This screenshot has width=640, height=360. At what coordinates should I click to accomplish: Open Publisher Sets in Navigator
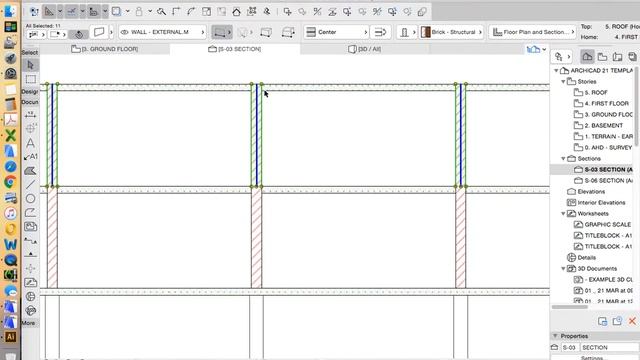tap(632, 57)
